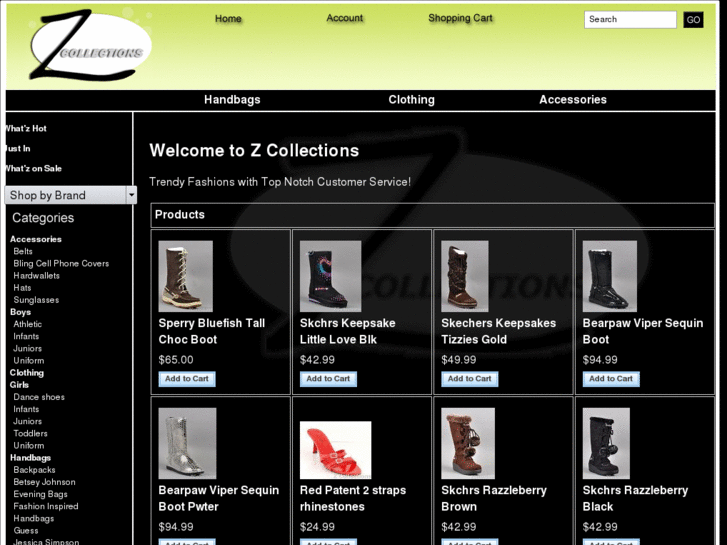Select the Accessories category heading

[36, 239]
